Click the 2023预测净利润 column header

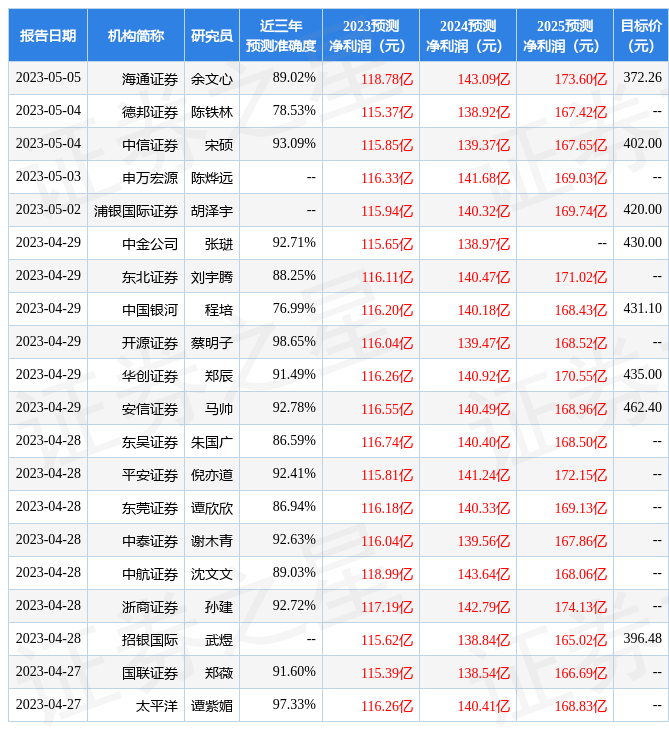click(371, 36)
